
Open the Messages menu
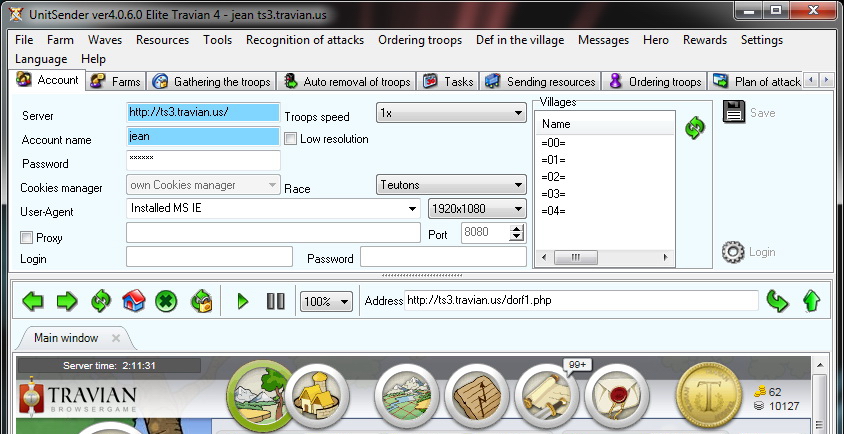click(x=603, y=40)
